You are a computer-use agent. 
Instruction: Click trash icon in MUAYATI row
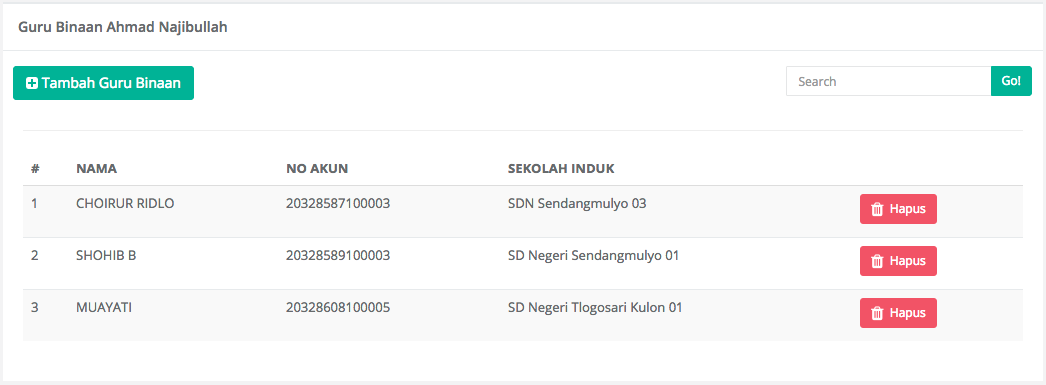[x=878, y=313]
